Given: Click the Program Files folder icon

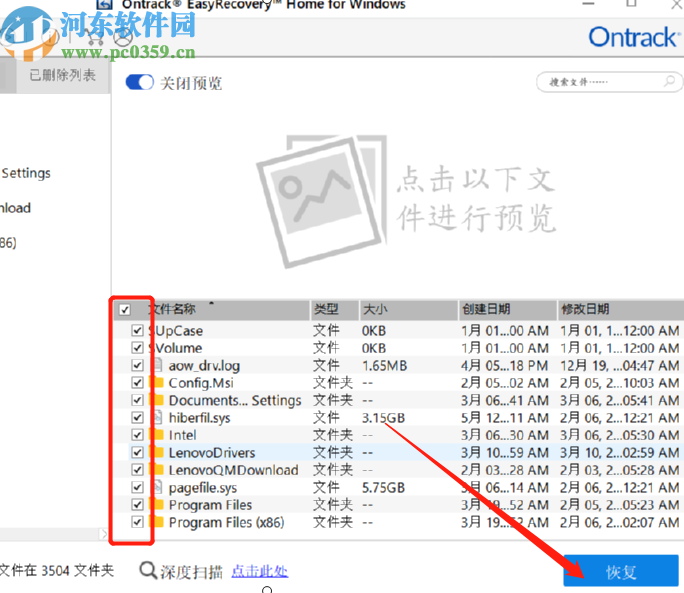Looking at the screenshot, I should (x=157, y=504).
